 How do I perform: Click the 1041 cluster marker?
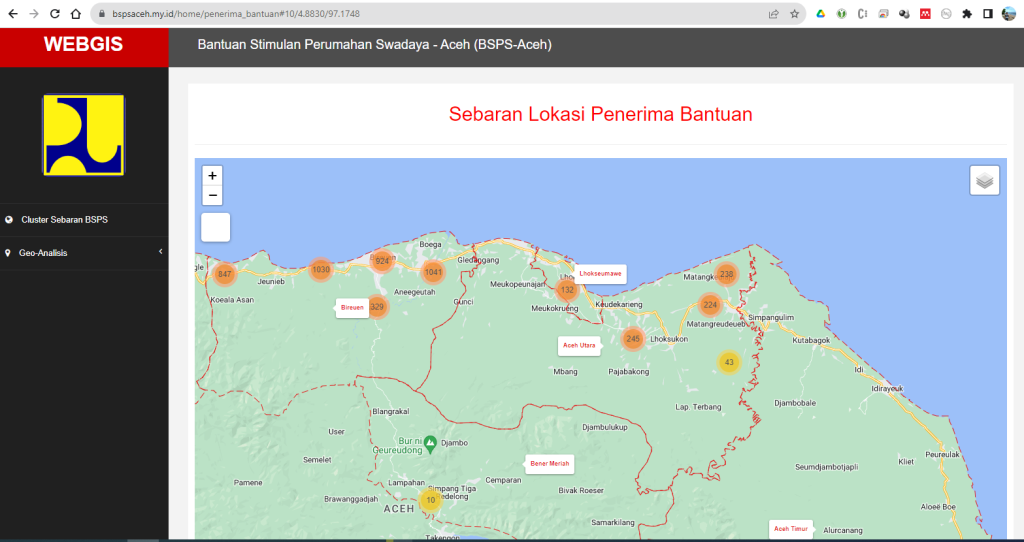point(433,272)
